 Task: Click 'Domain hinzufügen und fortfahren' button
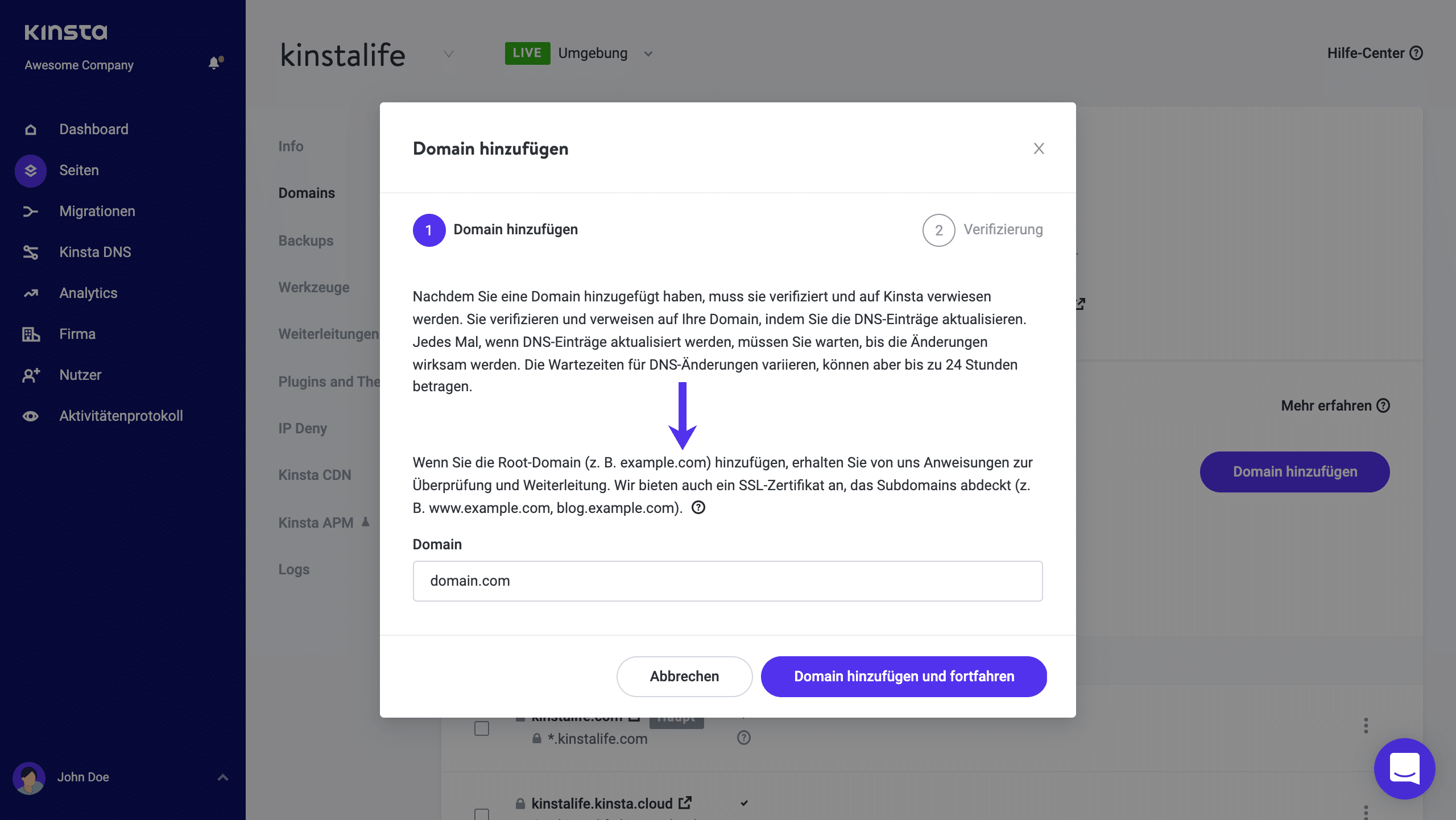(x=904, y=676)
